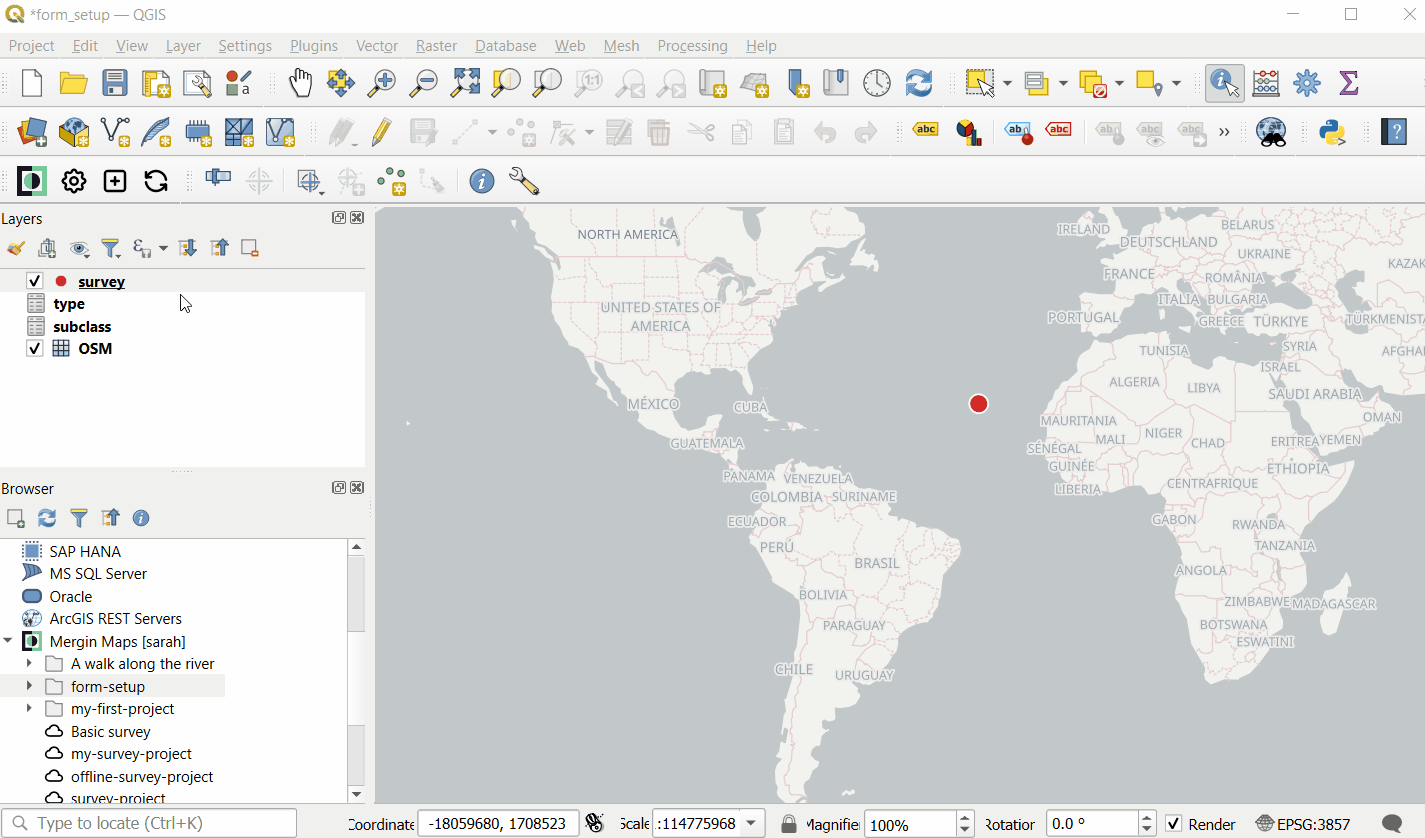This screenshot has height=838, width=1425.
Task: Synchronise the Mergin Maps project
Action: point(156,181)
